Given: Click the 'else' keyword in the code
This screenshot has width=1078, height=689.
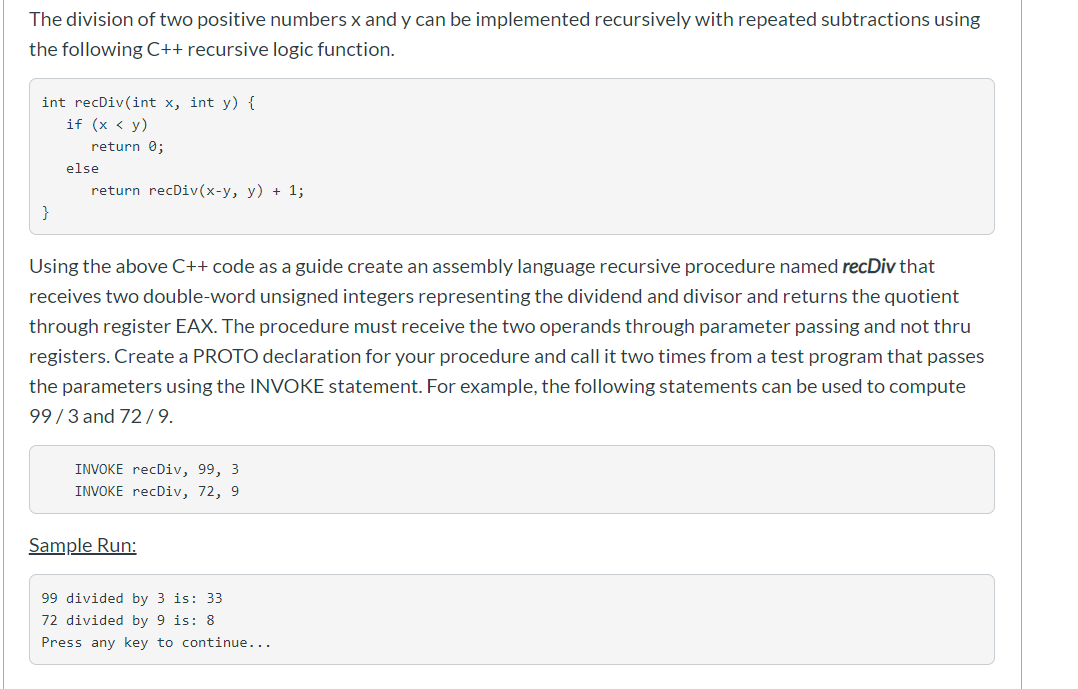Looking at the screenshot, I should [82, 168].
